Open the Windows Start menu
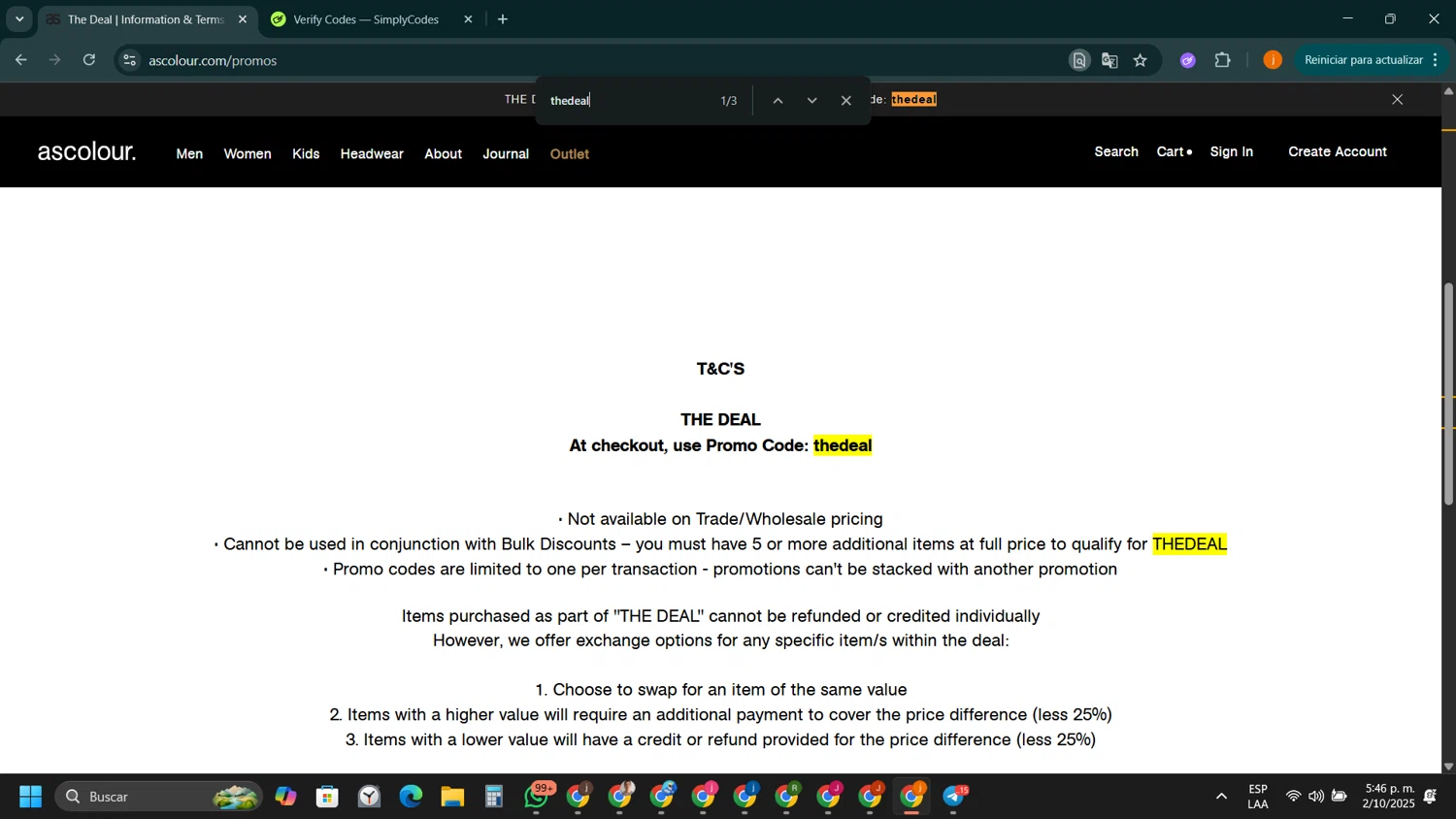Image resolution: width=1456 pixels, height=819 pixels. point(30,797)
